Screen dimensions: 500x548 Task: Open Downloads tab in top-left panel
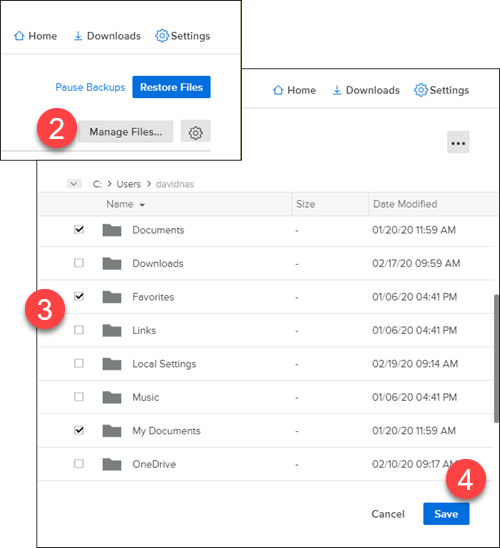coord(107,36)
